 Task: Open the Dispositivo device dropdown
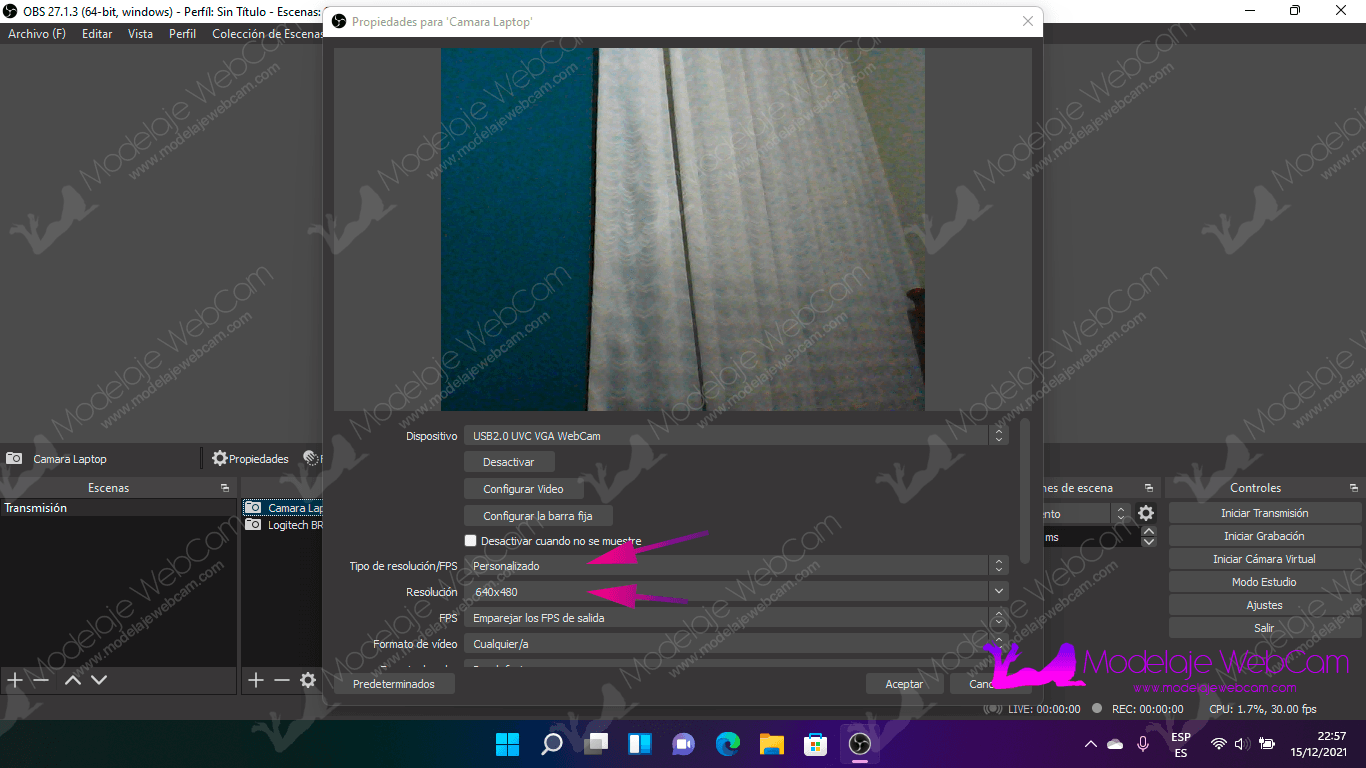(x=735, y=436)
